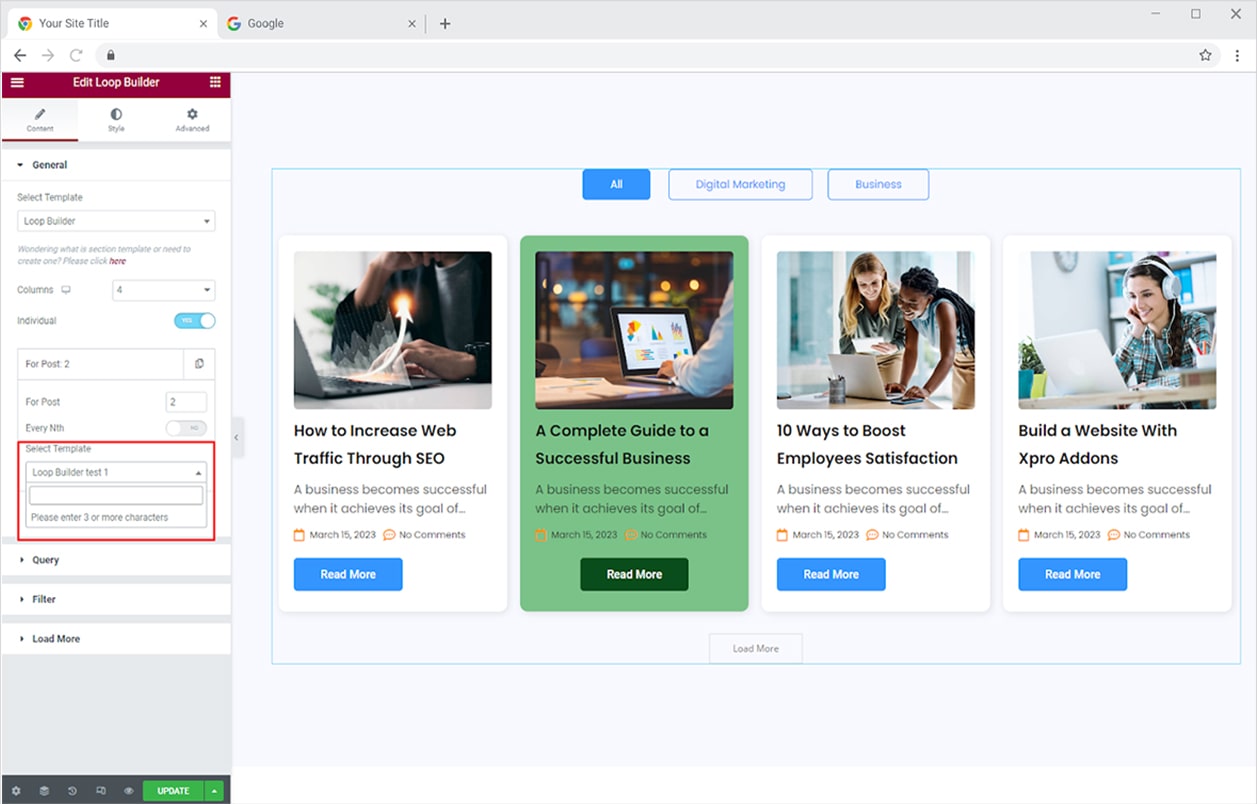The height and width of the screenshot is (804, 1257).
Task: Preview changes with the eye icon
Action: pos(129,790)
